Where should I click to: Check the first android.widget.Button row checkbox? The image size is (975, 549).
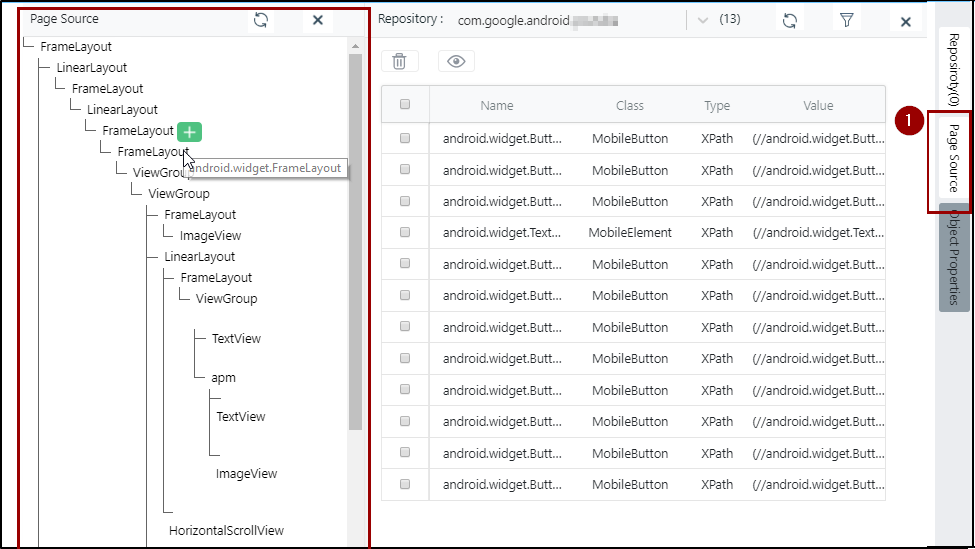click(x=405, y=139)
